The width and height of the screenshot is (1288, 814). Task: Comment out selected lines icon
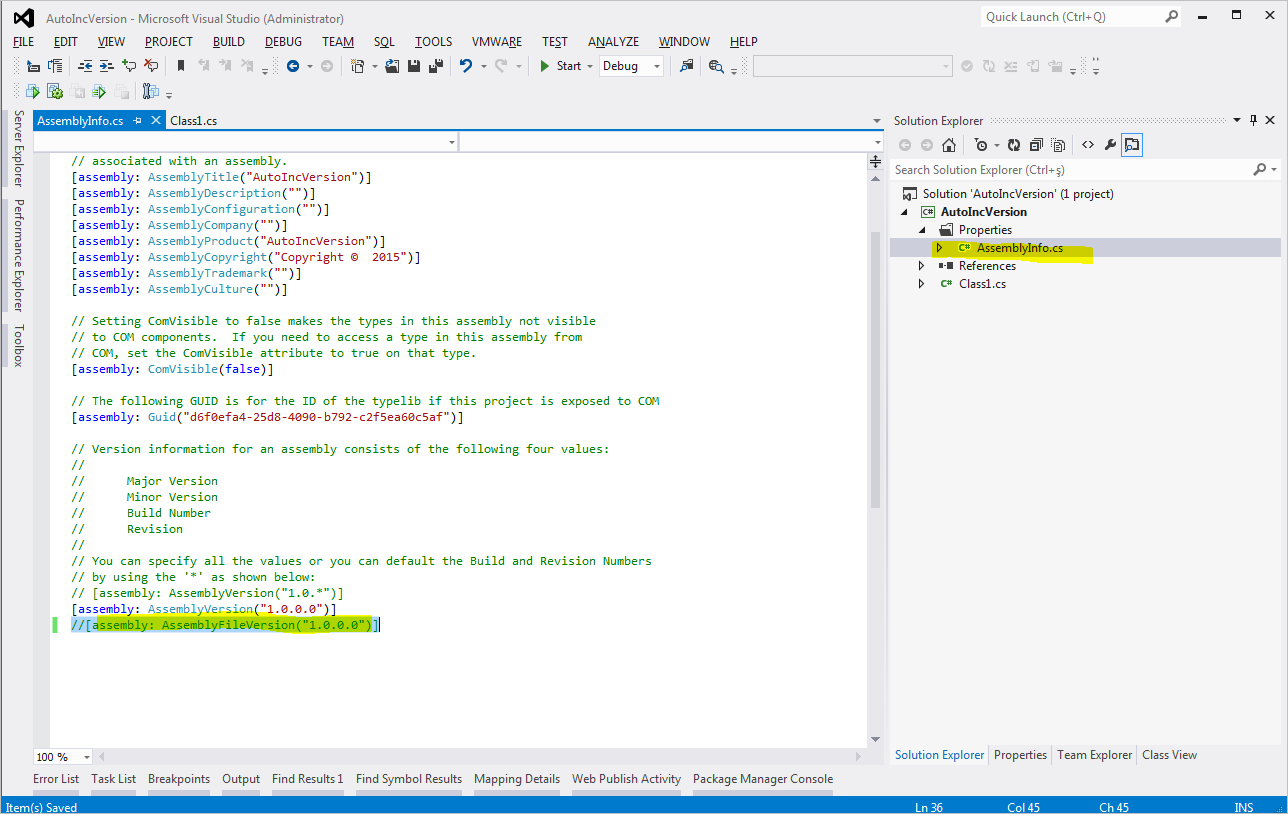(129, 66)
